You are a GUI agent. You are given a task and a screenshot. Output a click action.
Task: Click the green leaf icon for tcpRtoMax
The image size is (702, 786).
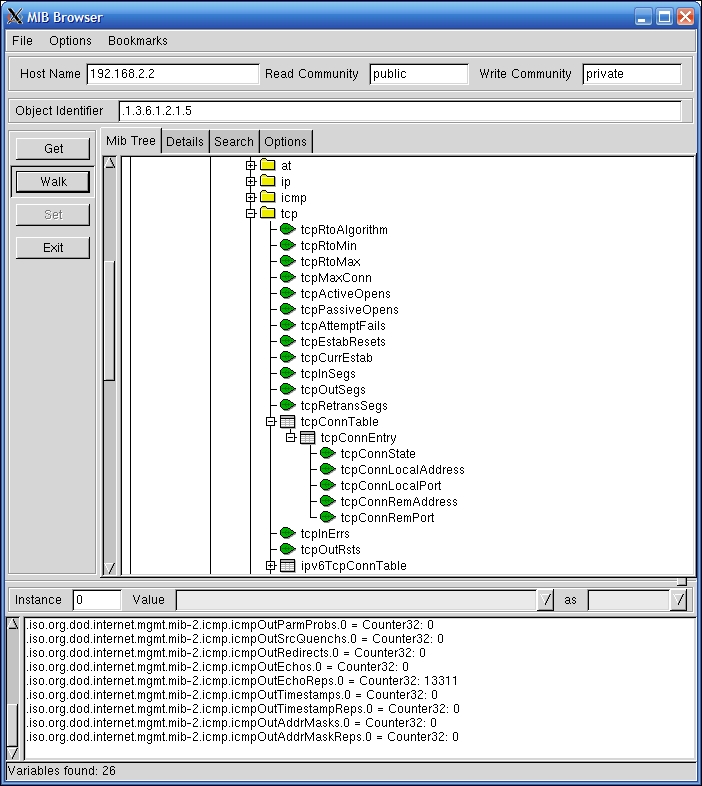click(288, 261)
